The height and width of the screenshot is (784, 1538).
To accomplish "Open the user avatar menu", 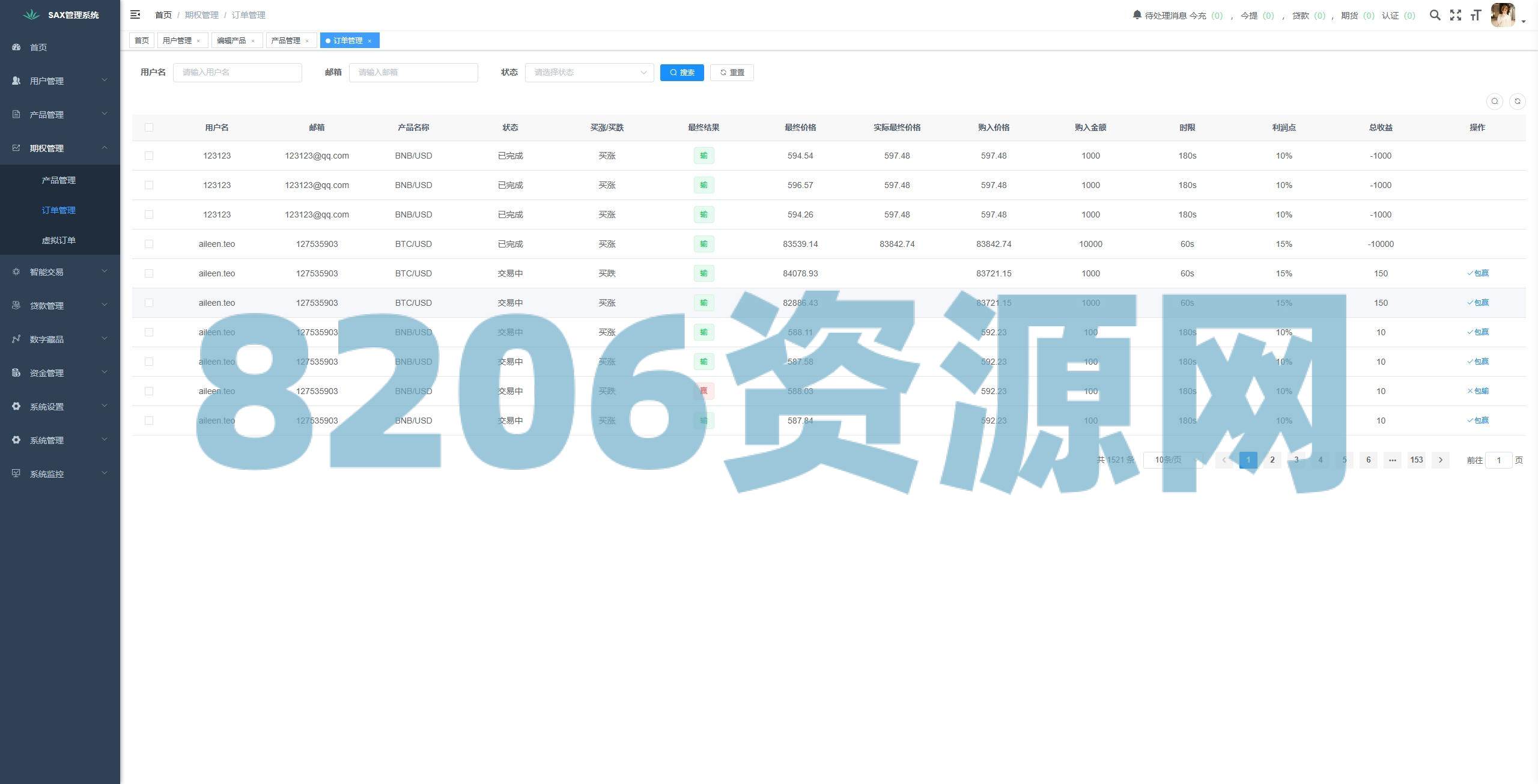I will click(x=1503, y=15).
